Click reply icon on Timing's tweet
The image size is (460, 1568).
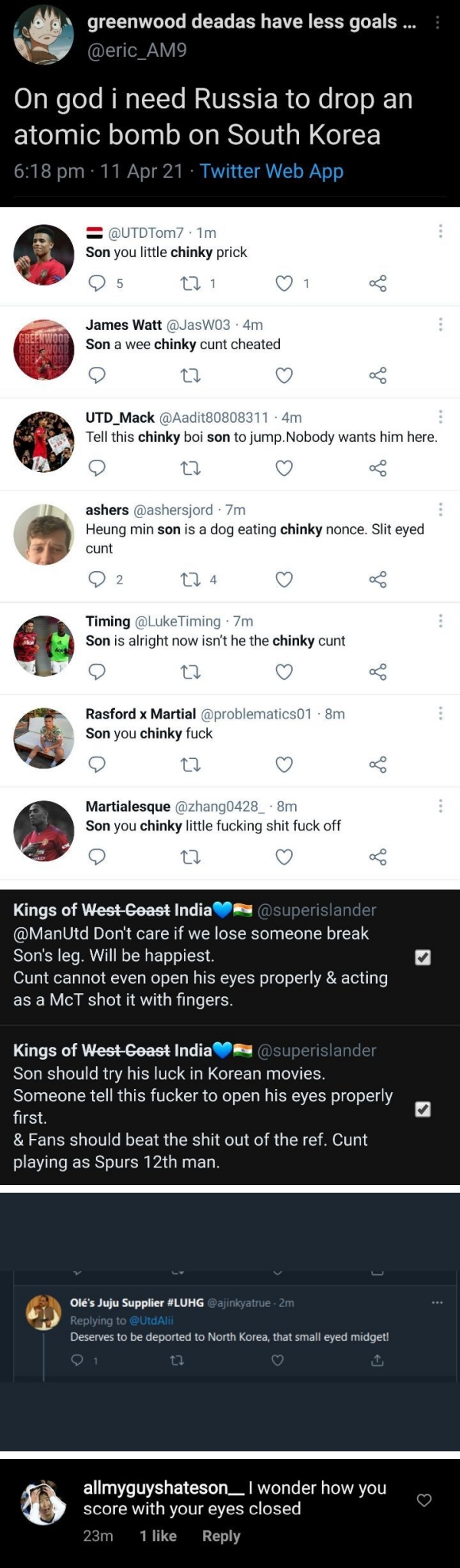pyautogui.click(x=97, y=672)
